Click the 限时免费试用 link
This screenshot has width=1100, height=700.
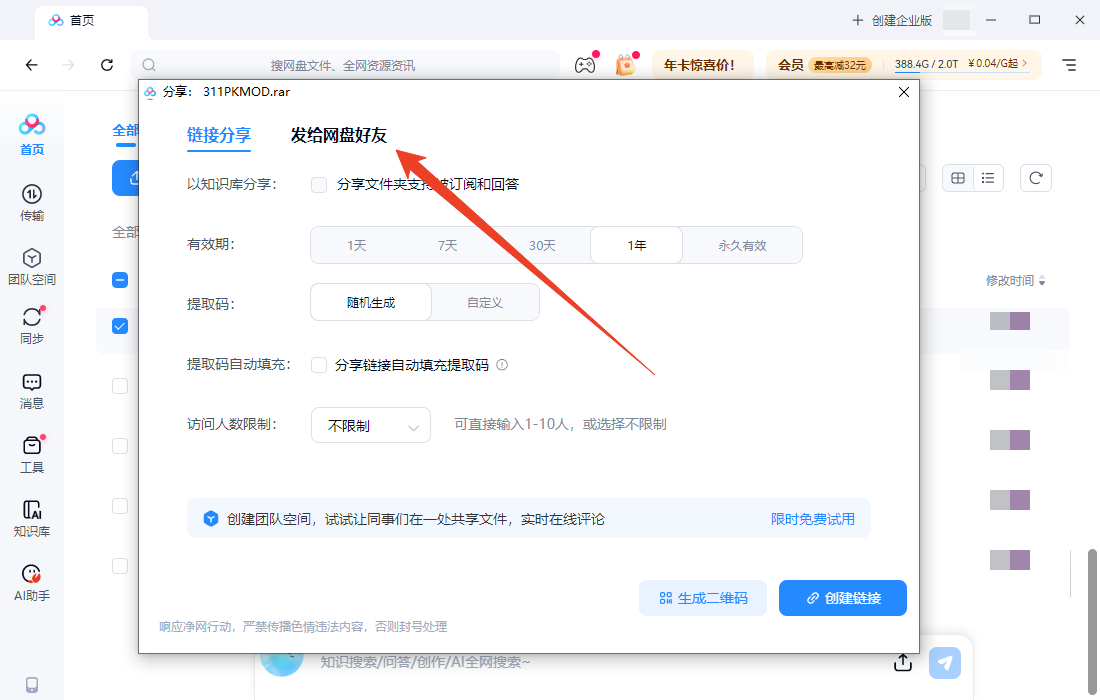click(813, 518)
